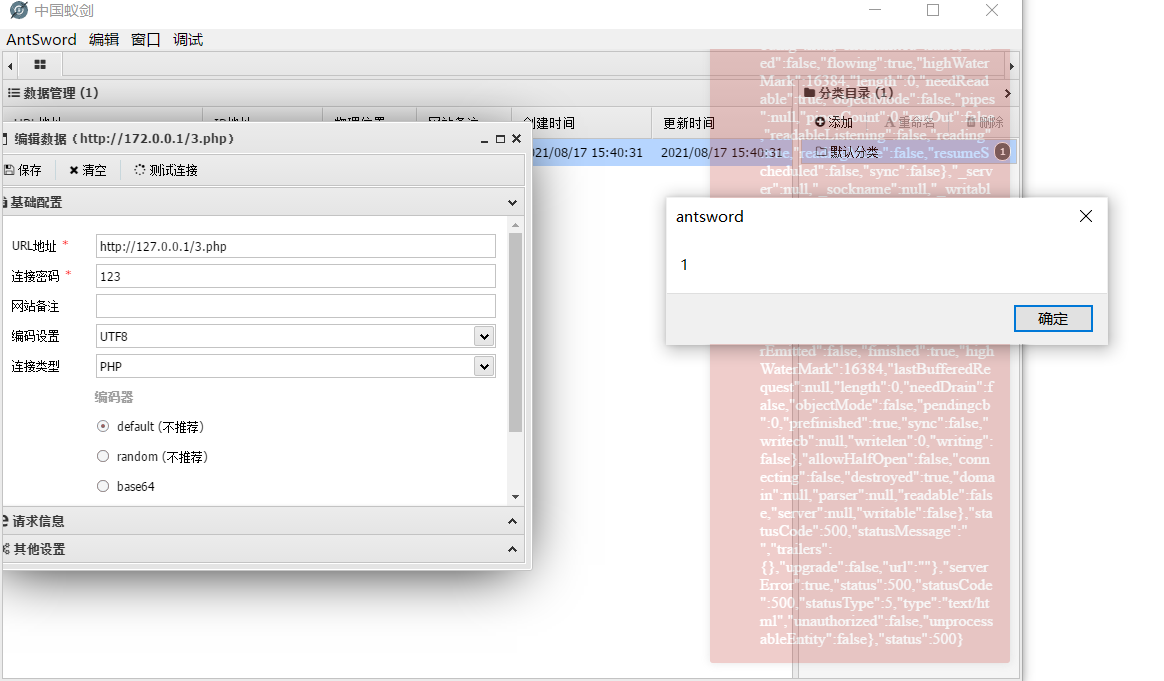This screenshot has height=681, width=1164.
Task: Minimize the 编辑数据 panel
Action: (x=484, y=139)
